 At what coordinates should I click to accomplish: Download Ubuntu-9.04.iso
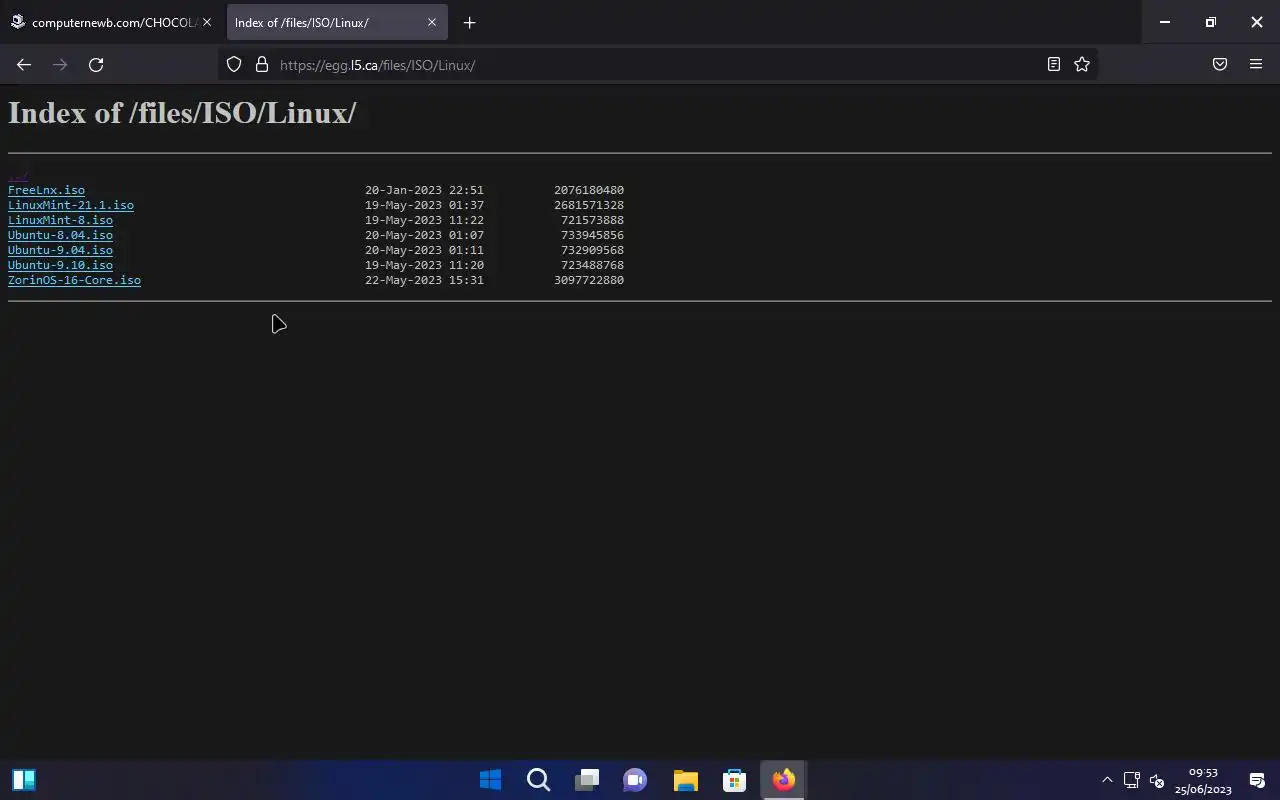coord(60,250)
